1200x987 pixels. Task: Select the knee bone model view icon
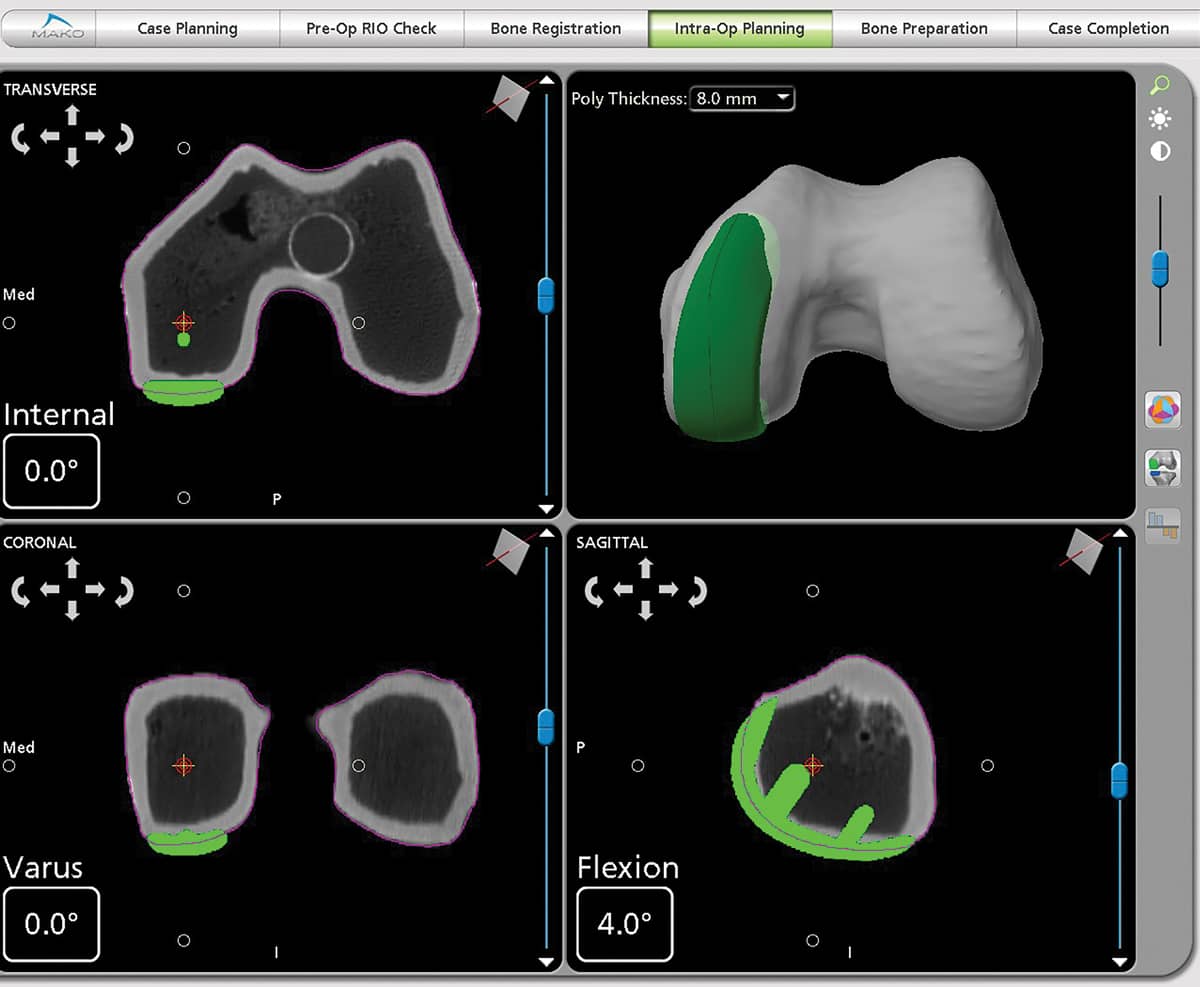click(x=1162, y=468)
